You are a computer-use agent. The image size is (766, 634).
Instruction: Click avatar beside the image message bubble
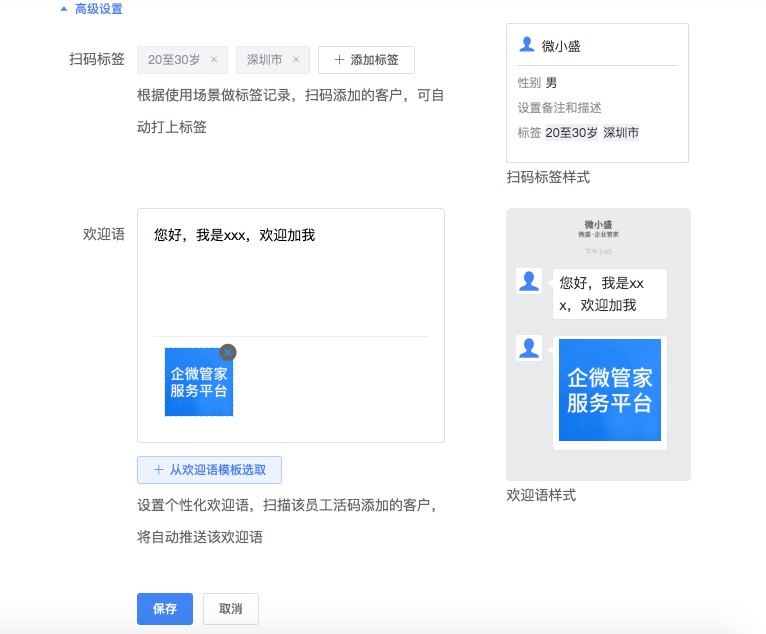529,348
